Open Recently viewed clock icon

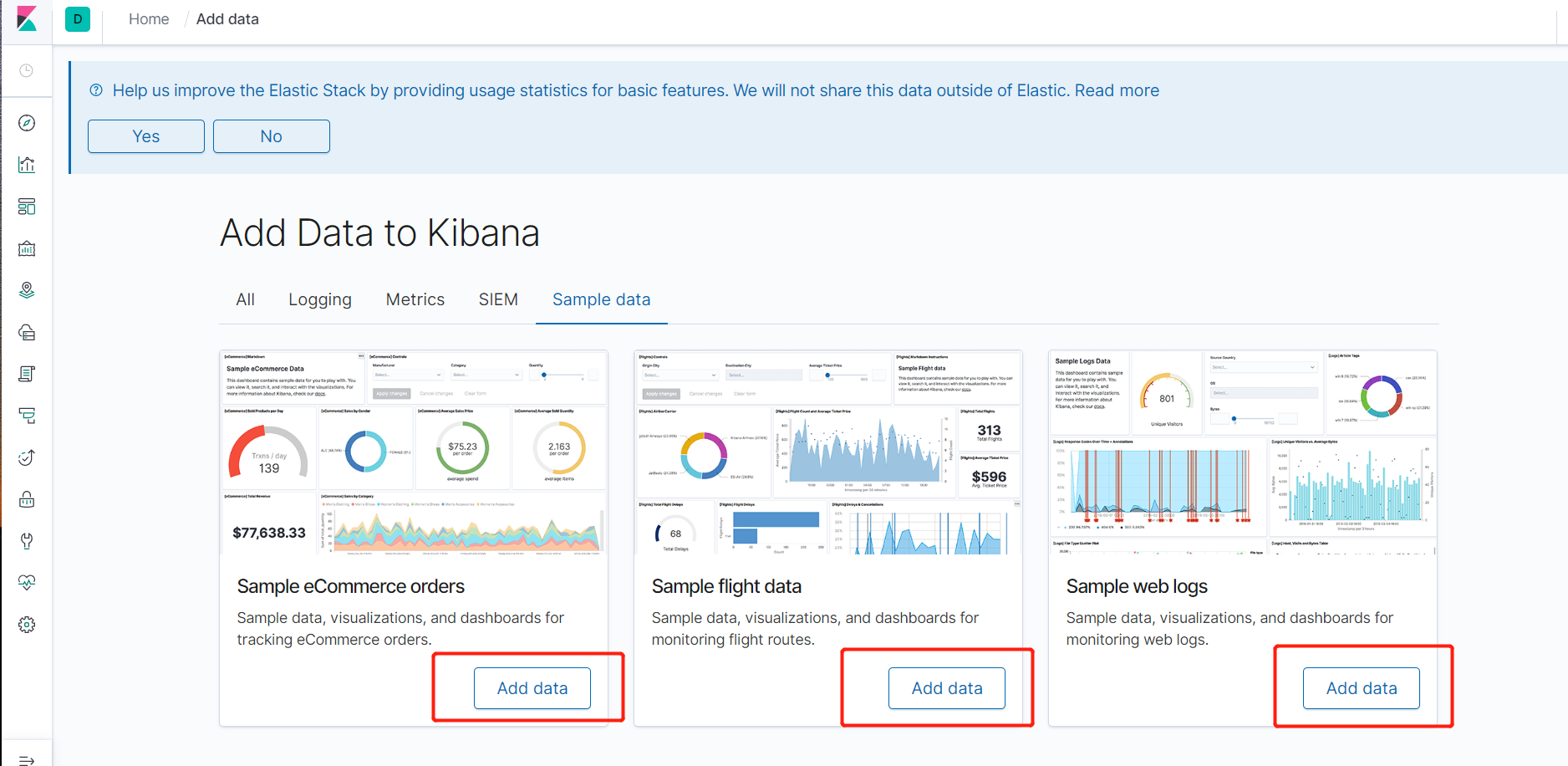pyautogui.click(x=27, y=70)
